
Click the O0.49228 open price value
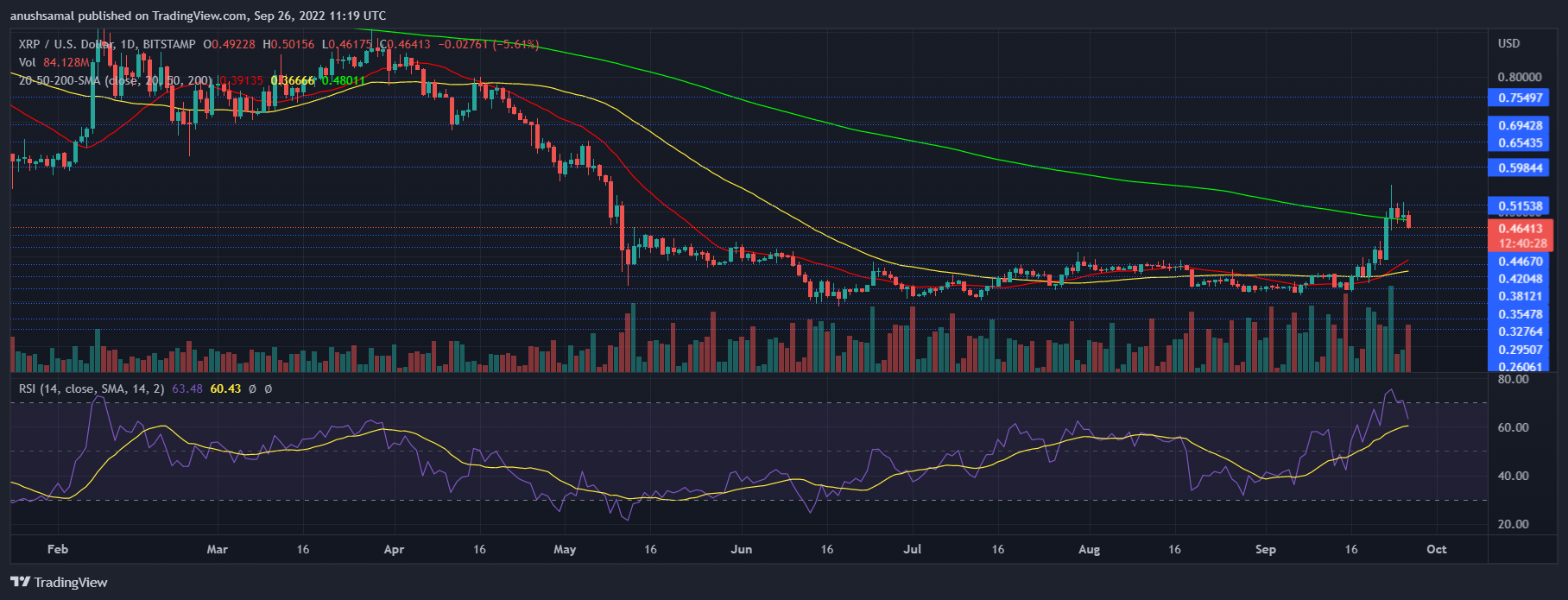(x=231, y=44)
